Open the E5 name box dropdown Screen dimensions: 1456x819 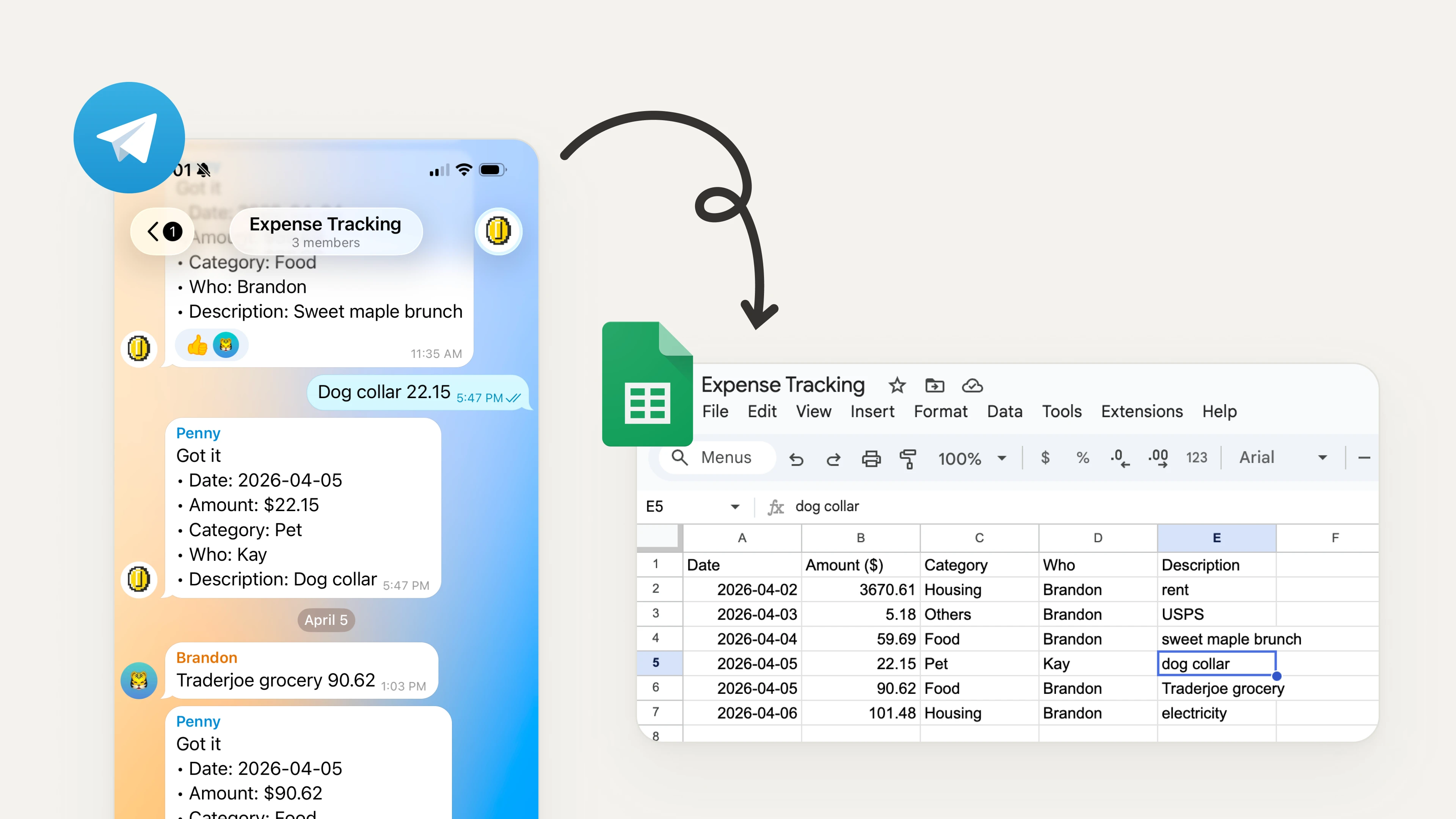735,507
